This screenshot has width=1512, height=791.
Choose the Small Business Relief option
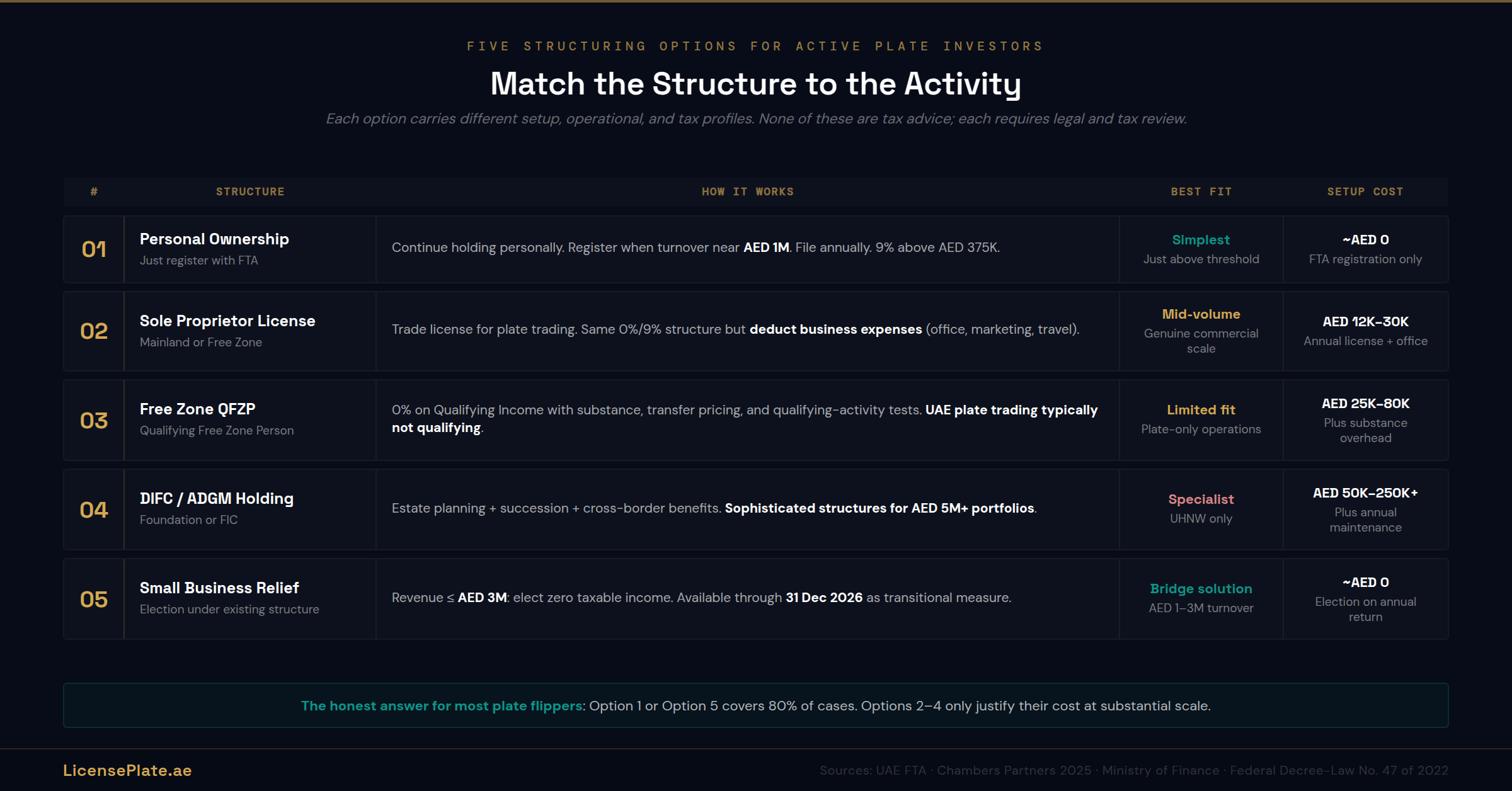(219, 588)
